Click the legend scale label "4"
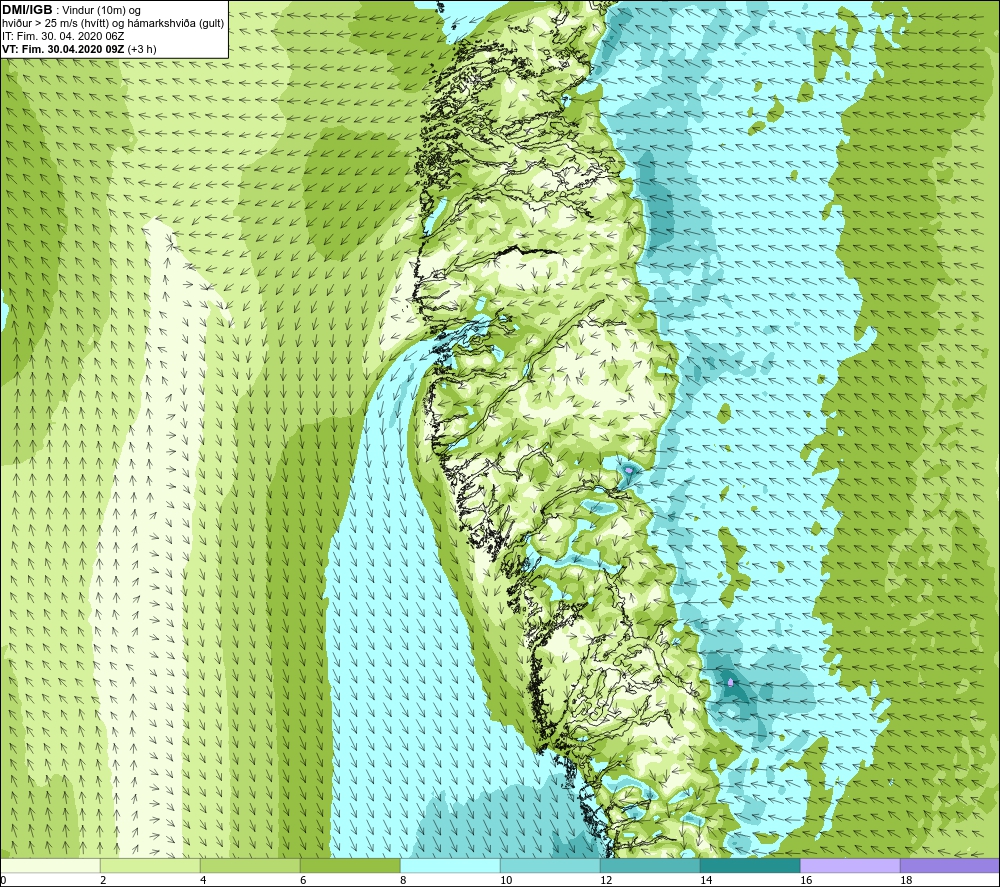1000x887 pixels. pos(203,881)
